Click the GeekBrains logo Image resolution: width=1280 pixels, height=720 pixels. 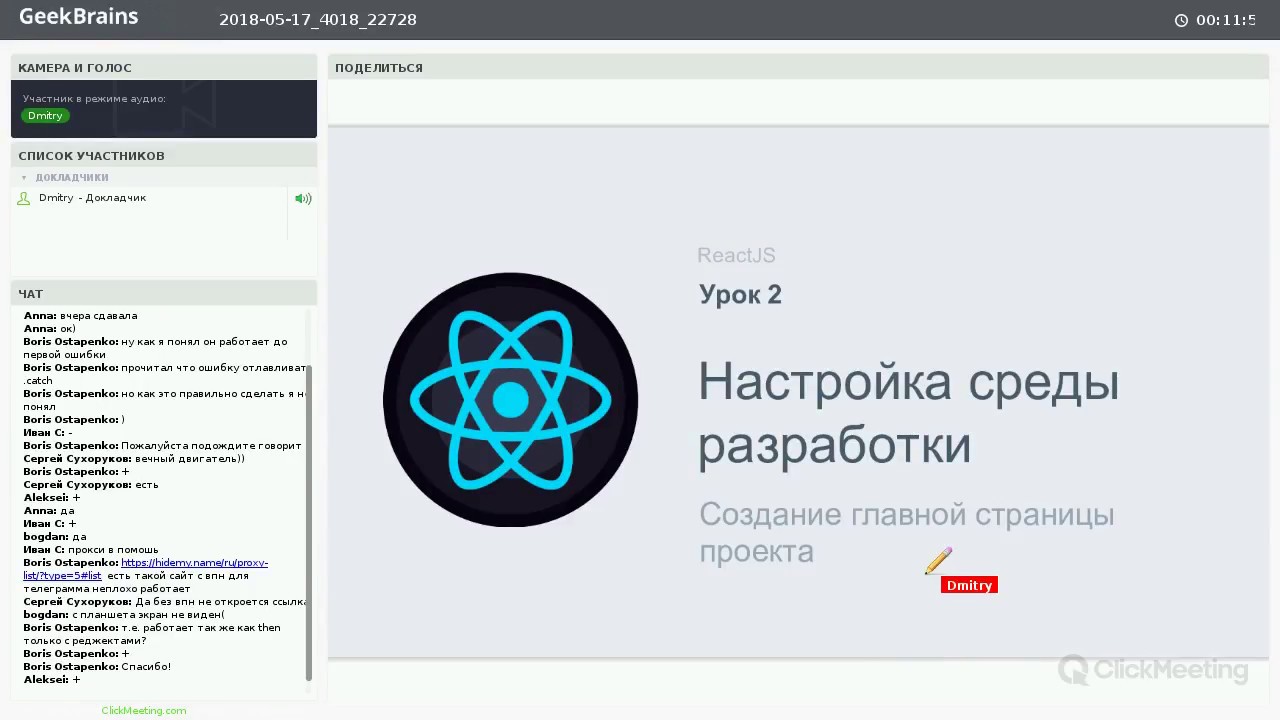(78, 17)
